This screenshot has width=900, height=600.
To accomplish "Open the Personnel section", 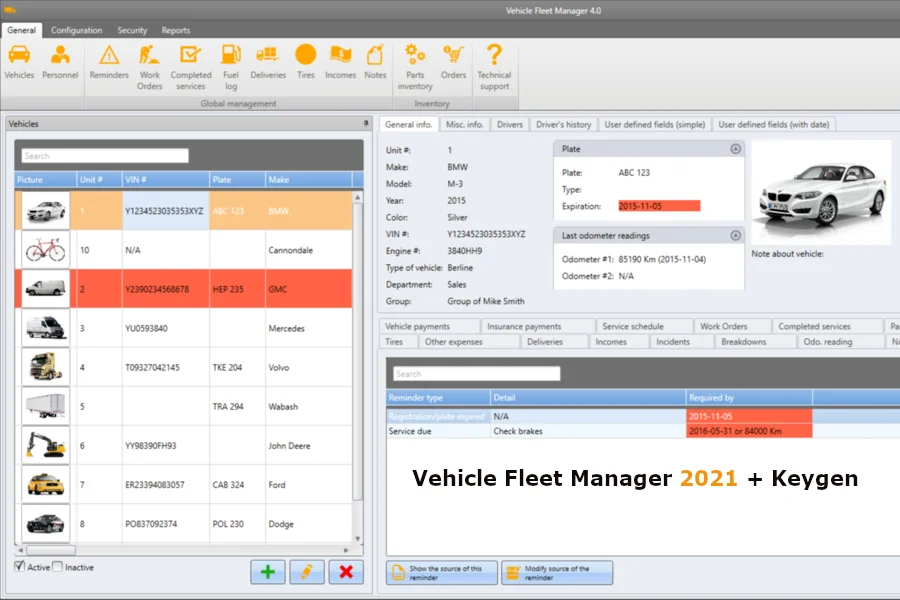I will pyautogui.click(x=60, y=62).
